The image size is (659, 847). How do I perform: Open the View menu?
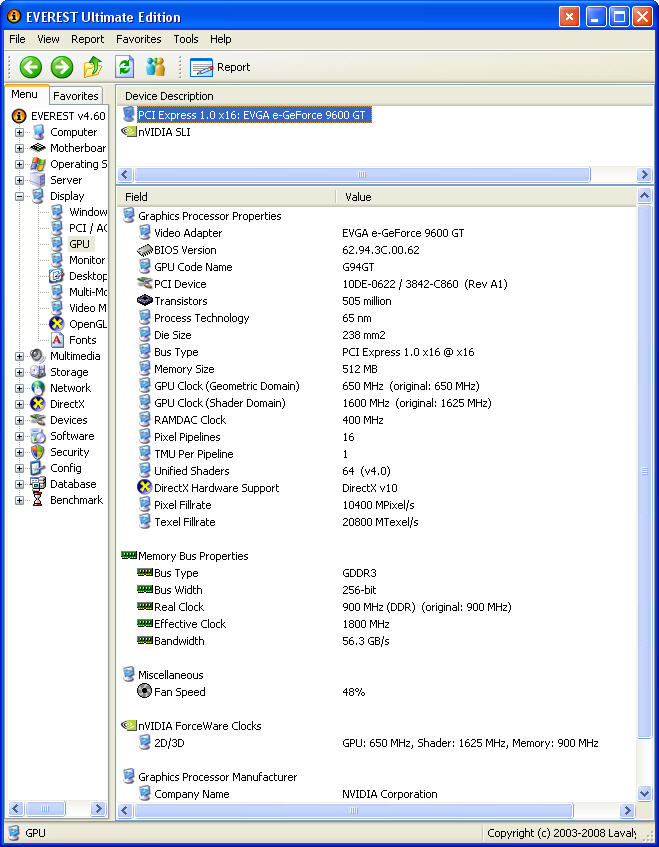[48, 39]
